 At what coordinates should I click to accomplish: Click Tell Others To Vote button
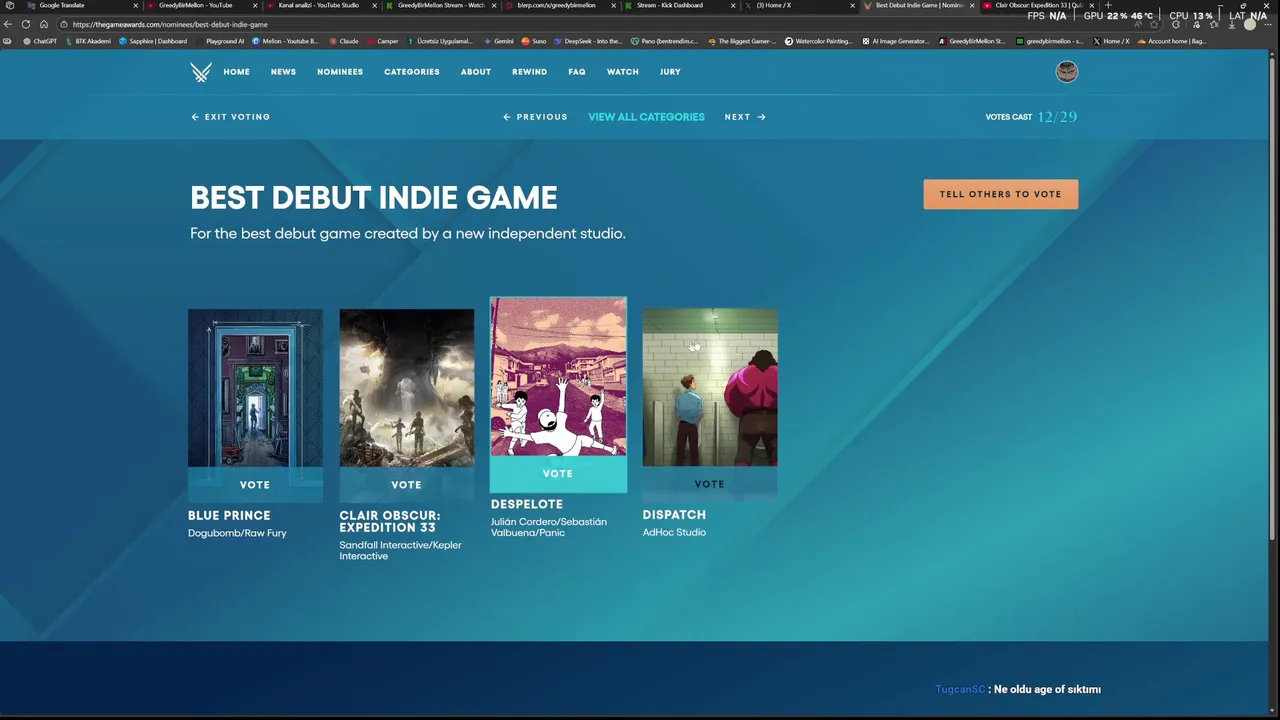1001,194
